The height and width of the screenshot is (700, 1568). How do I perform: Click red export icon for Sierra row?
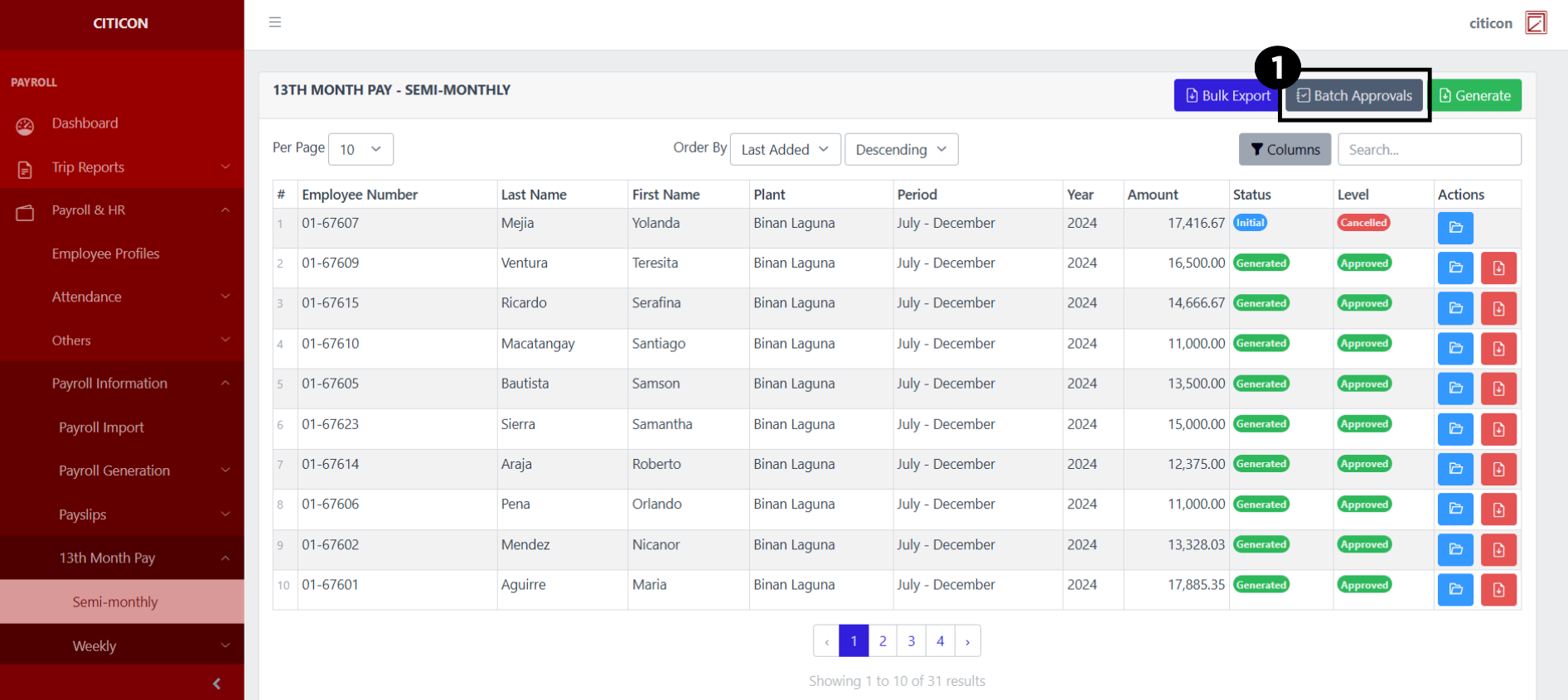coord(1498,429)
